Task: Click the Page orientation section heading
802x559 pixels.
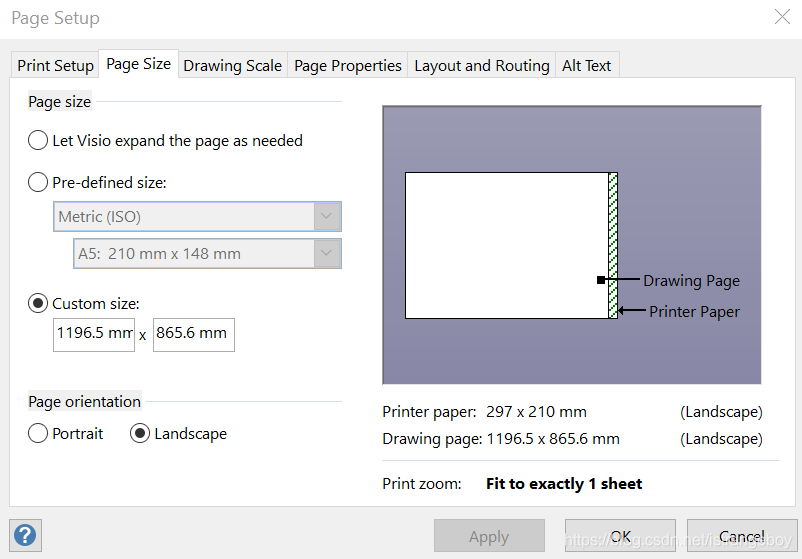Action: click(x=84, y=401)
